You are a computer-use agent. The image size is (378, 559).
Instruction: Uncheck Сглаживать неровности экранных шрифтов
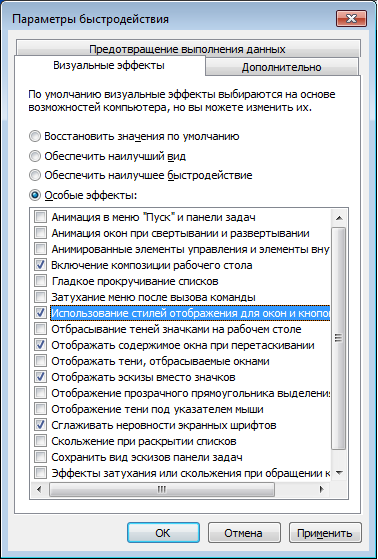40,425
